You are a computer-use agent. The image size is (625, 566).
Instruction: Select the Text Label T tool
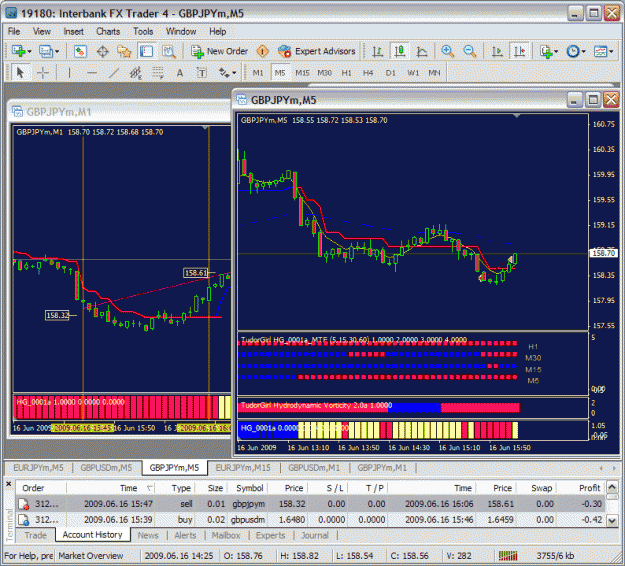coord(202,73)
